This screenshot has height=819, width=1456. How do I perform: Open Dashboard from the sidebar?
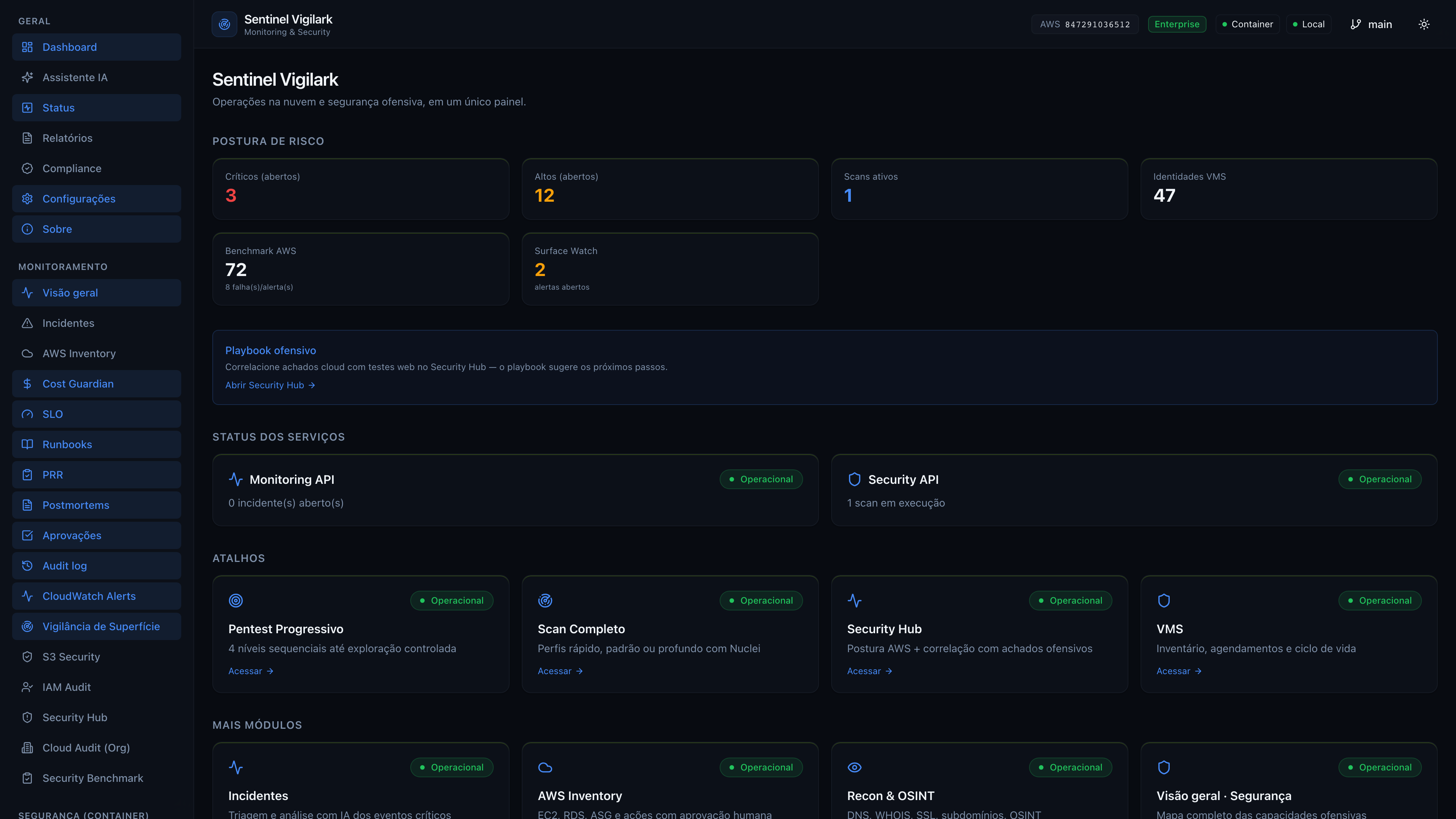97,47
